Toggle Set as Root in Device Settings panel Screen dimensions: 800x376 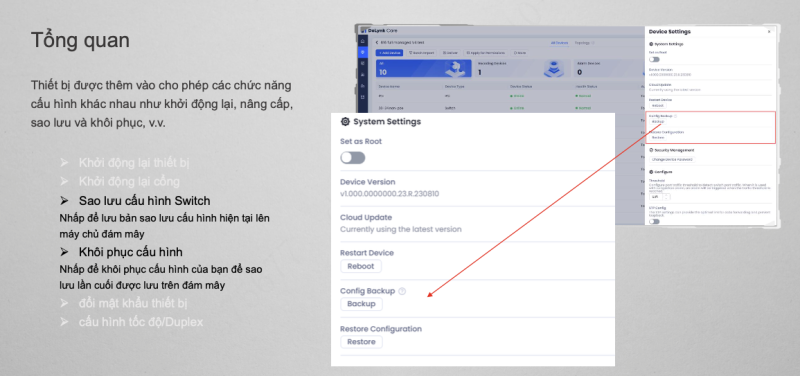click(654, 60)
